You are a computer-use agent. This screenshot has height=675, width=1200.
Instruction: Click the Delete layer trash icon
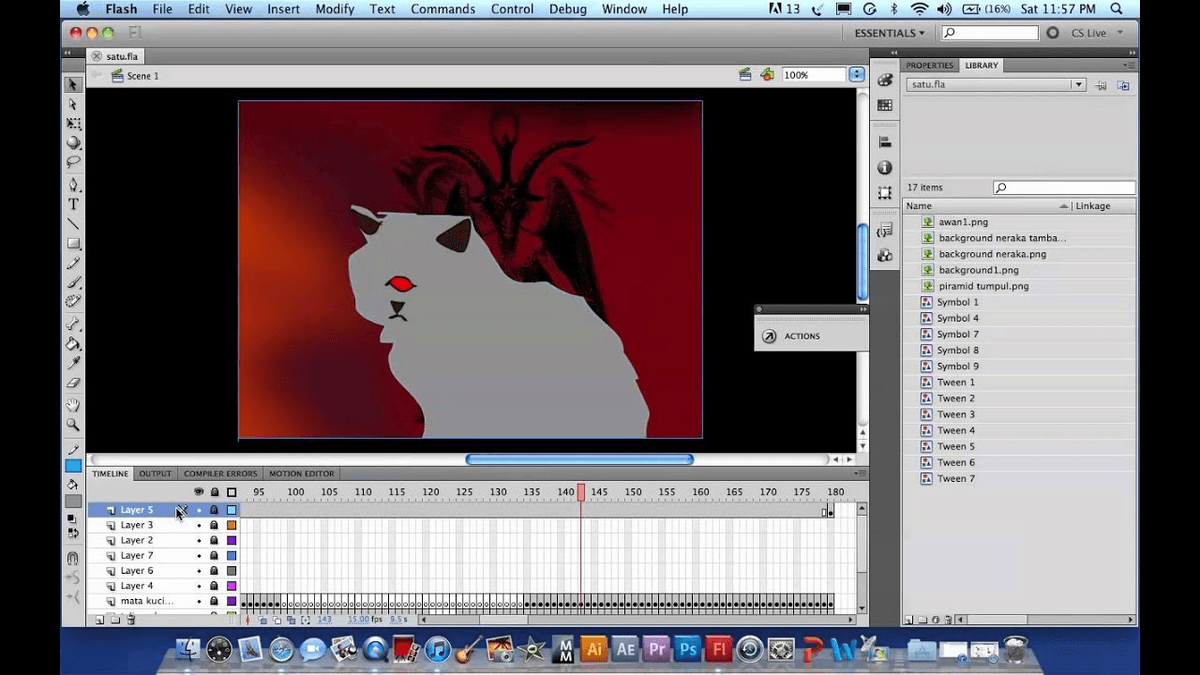point(131,620)
